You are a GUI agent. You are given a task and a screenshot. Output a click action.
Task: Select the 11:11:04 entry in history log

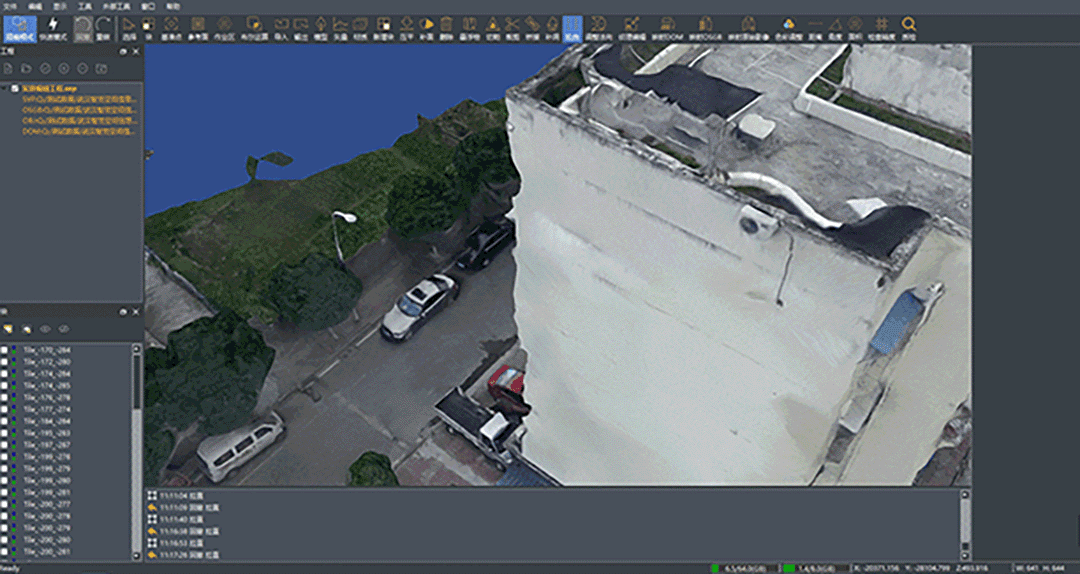[x=175, y=496]
